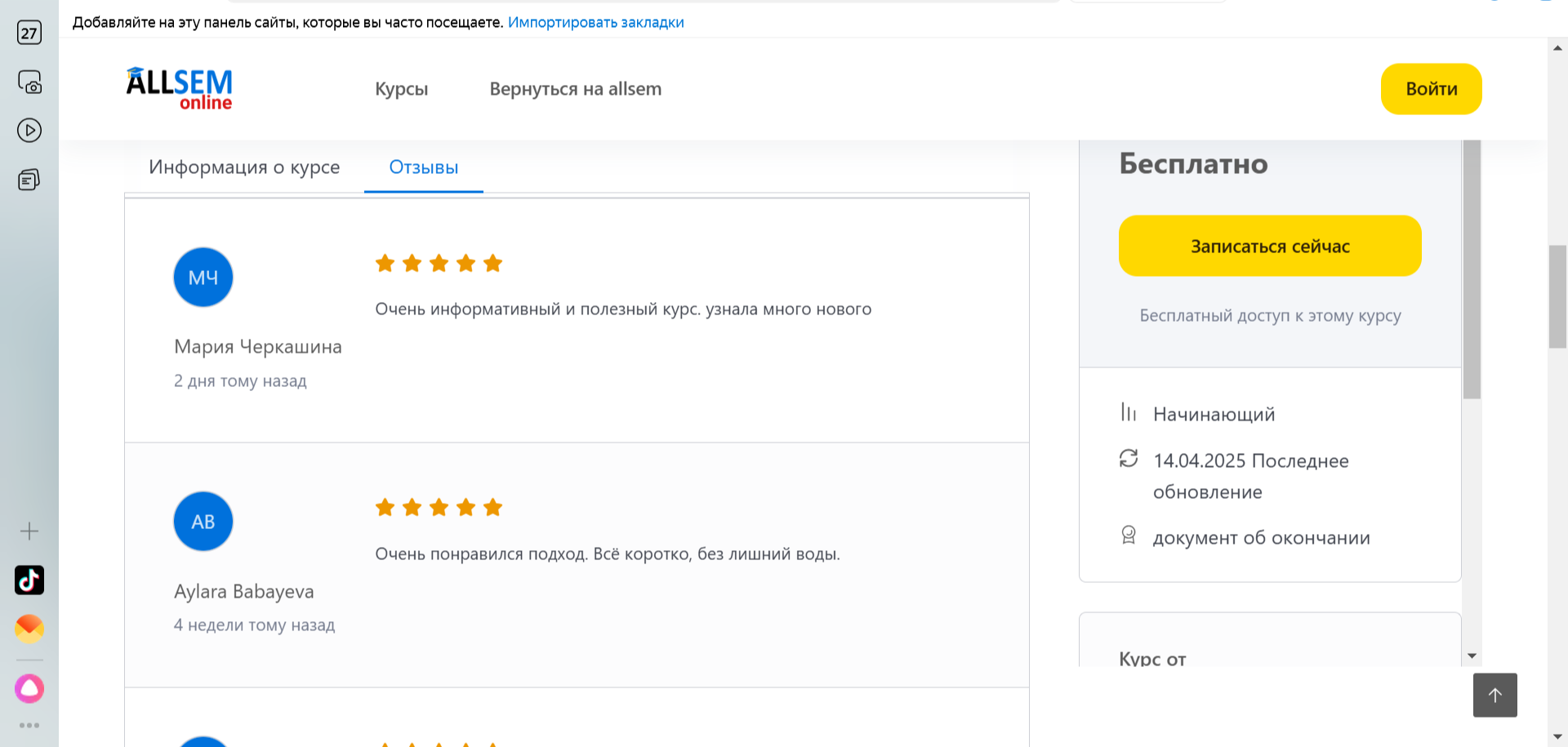
Task: Open Alice assistant purple icon
Action: [29, 688]
